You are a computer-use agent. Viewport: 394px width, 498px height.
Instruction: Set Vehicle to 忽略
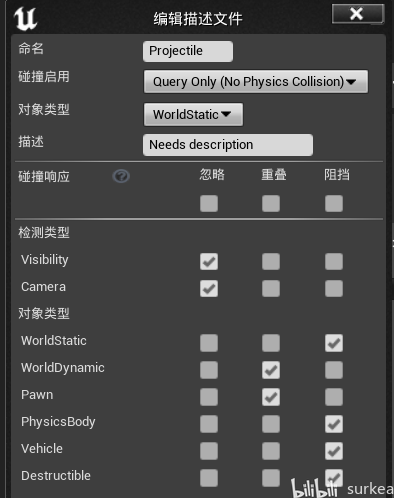pos(209,451)
